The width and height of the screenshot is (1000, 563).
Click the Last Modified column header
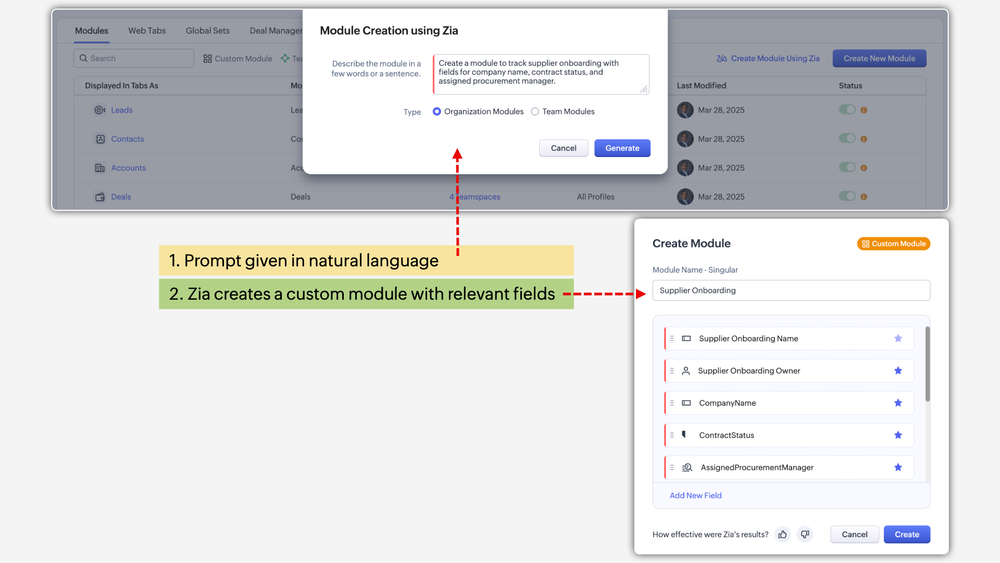click(x=702, y=85)
